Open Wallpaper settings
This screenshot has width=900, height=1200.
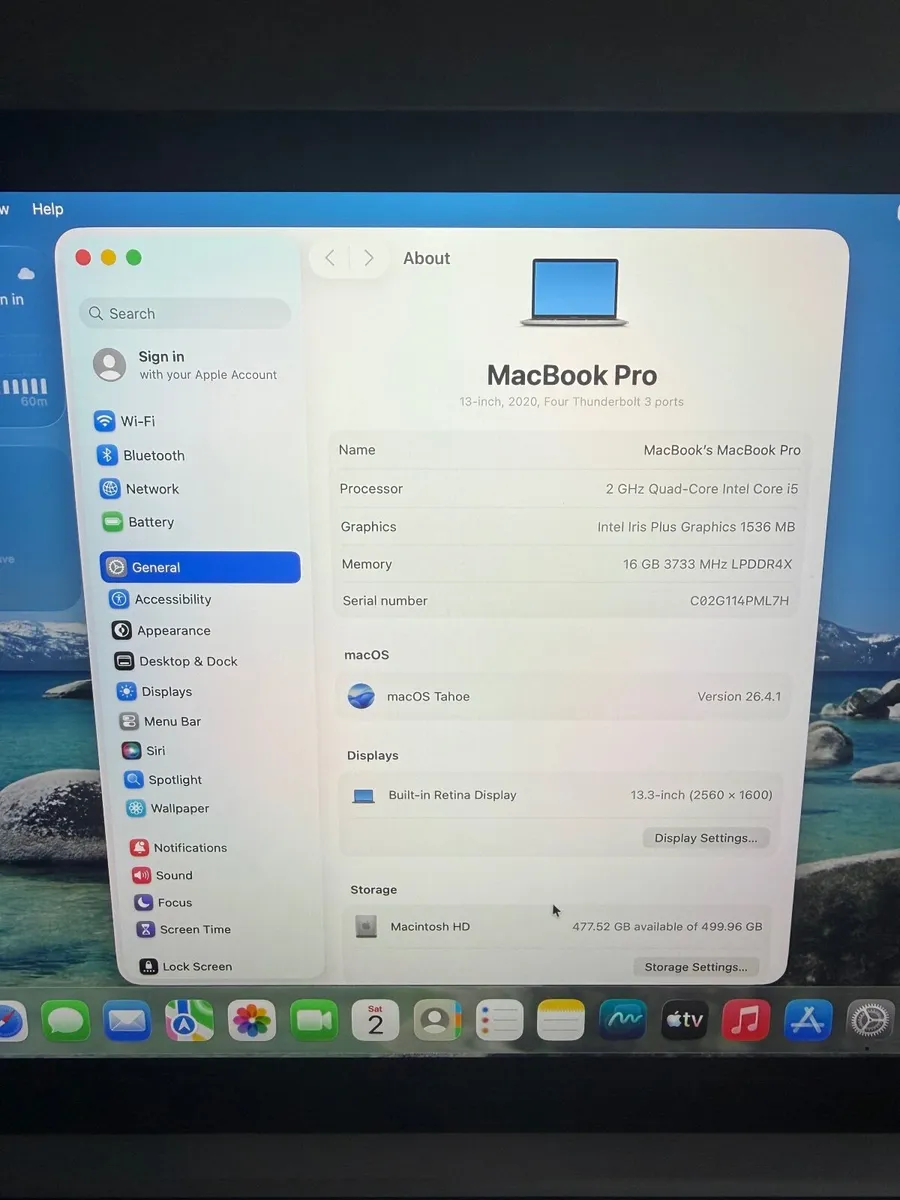168,808
